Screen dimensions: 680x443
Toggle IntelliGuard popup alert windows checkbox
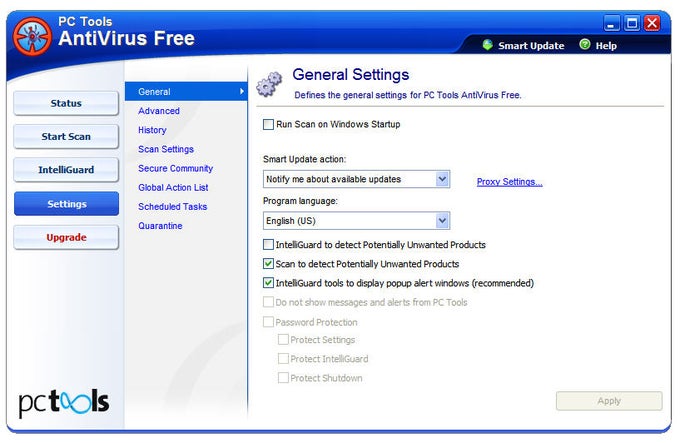(x=268, y=283)
